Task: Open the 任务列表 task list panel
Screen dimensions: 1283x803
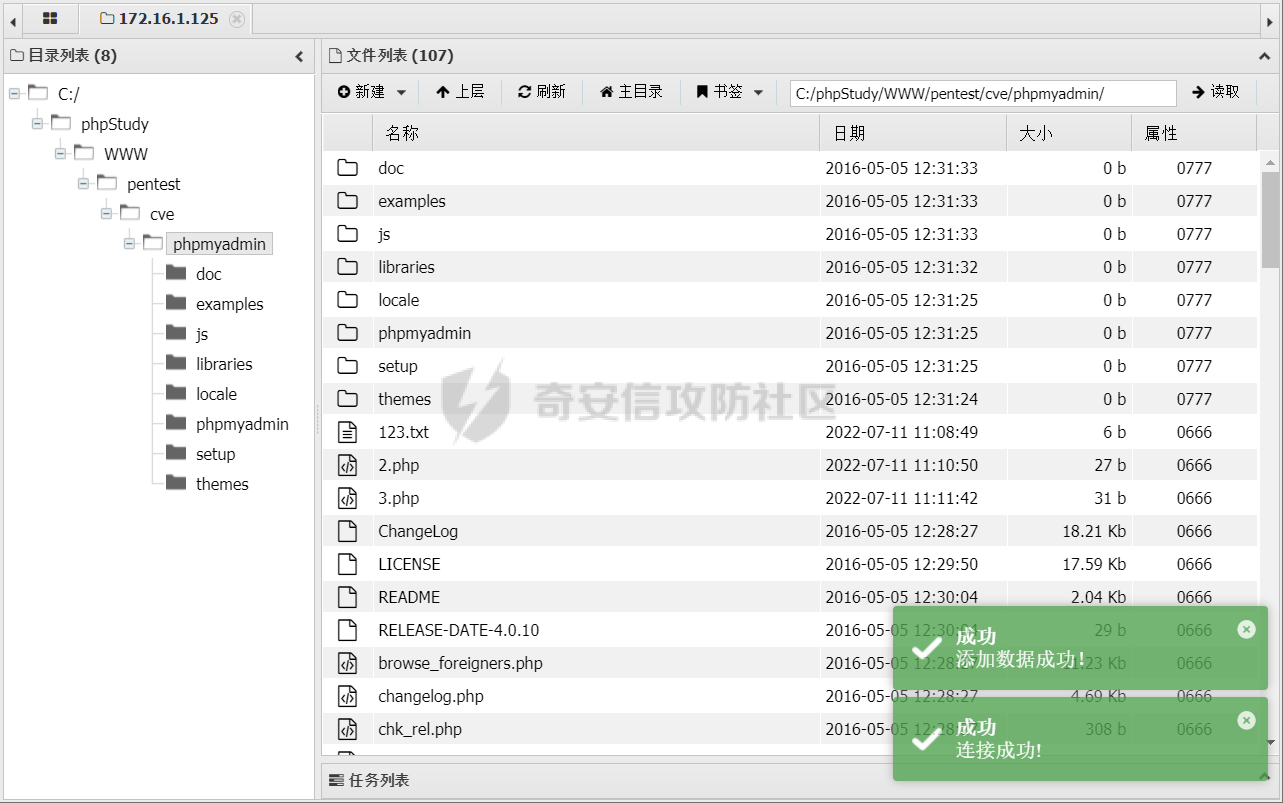Action: click(369, 780)
